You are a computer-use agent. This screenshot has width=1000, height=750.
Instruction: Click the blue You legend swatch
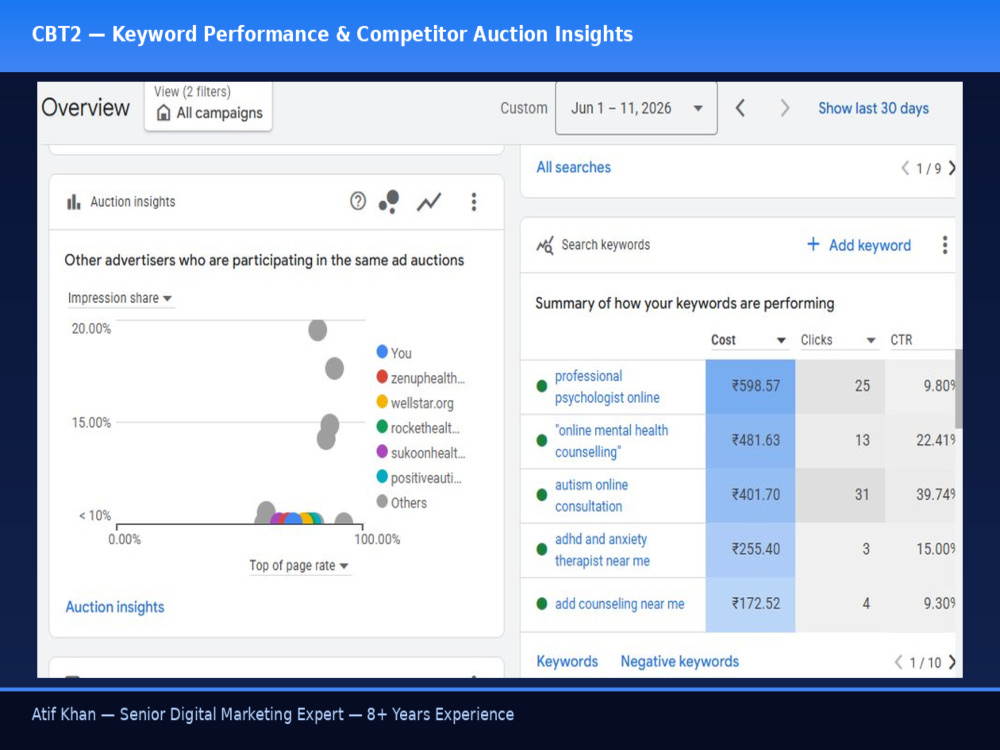382,352
